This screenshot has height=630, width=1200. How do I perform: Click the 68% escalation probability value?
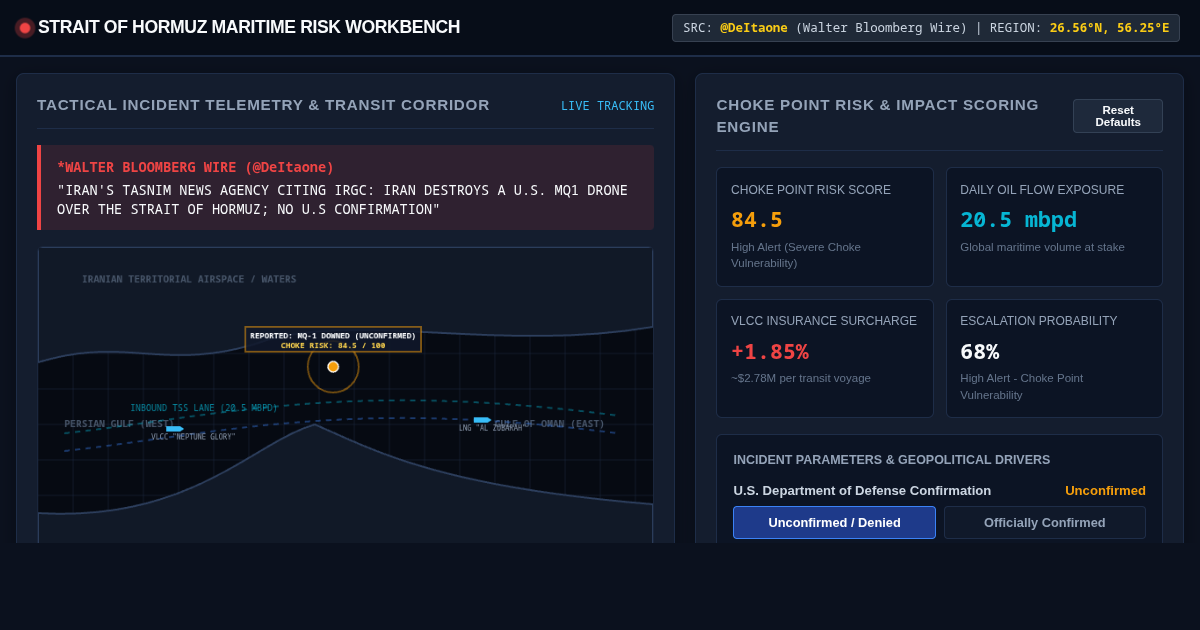(980, 352)
